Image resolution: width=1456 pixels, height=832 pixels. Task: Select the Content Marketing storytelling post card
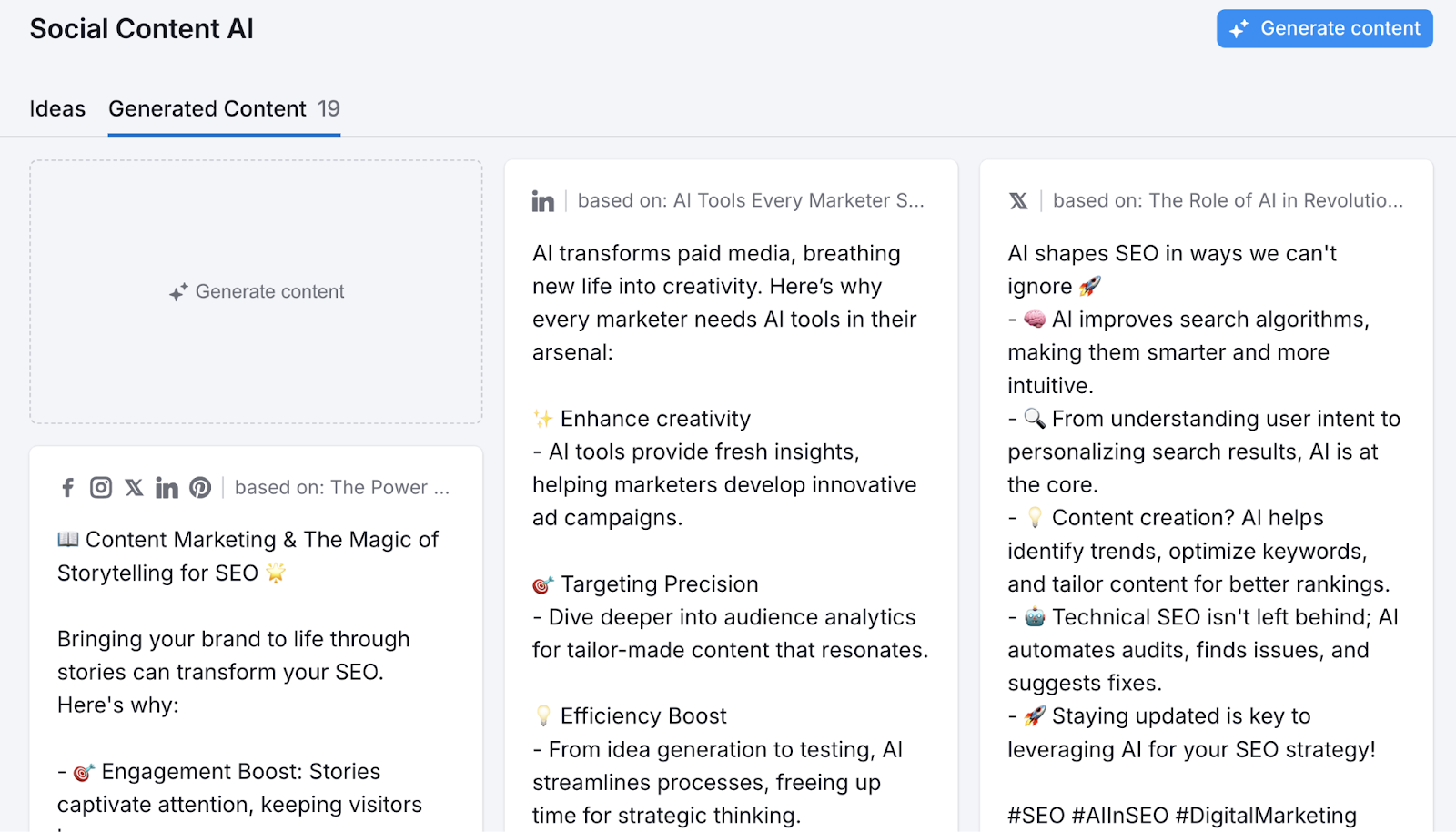tap(256, 637)
